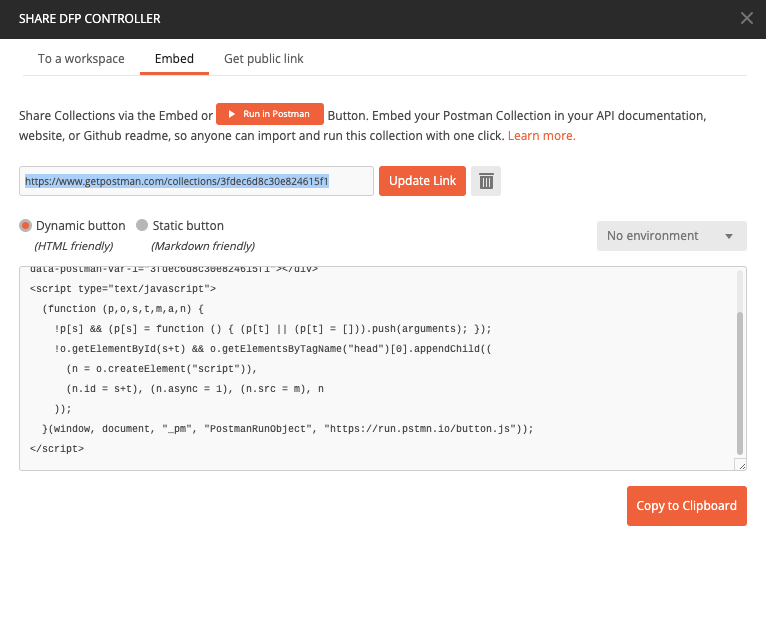The height and width of the screenshot is (630, 766).
Task: Choose the Dynamic button radio option
Action: (25, 226)
